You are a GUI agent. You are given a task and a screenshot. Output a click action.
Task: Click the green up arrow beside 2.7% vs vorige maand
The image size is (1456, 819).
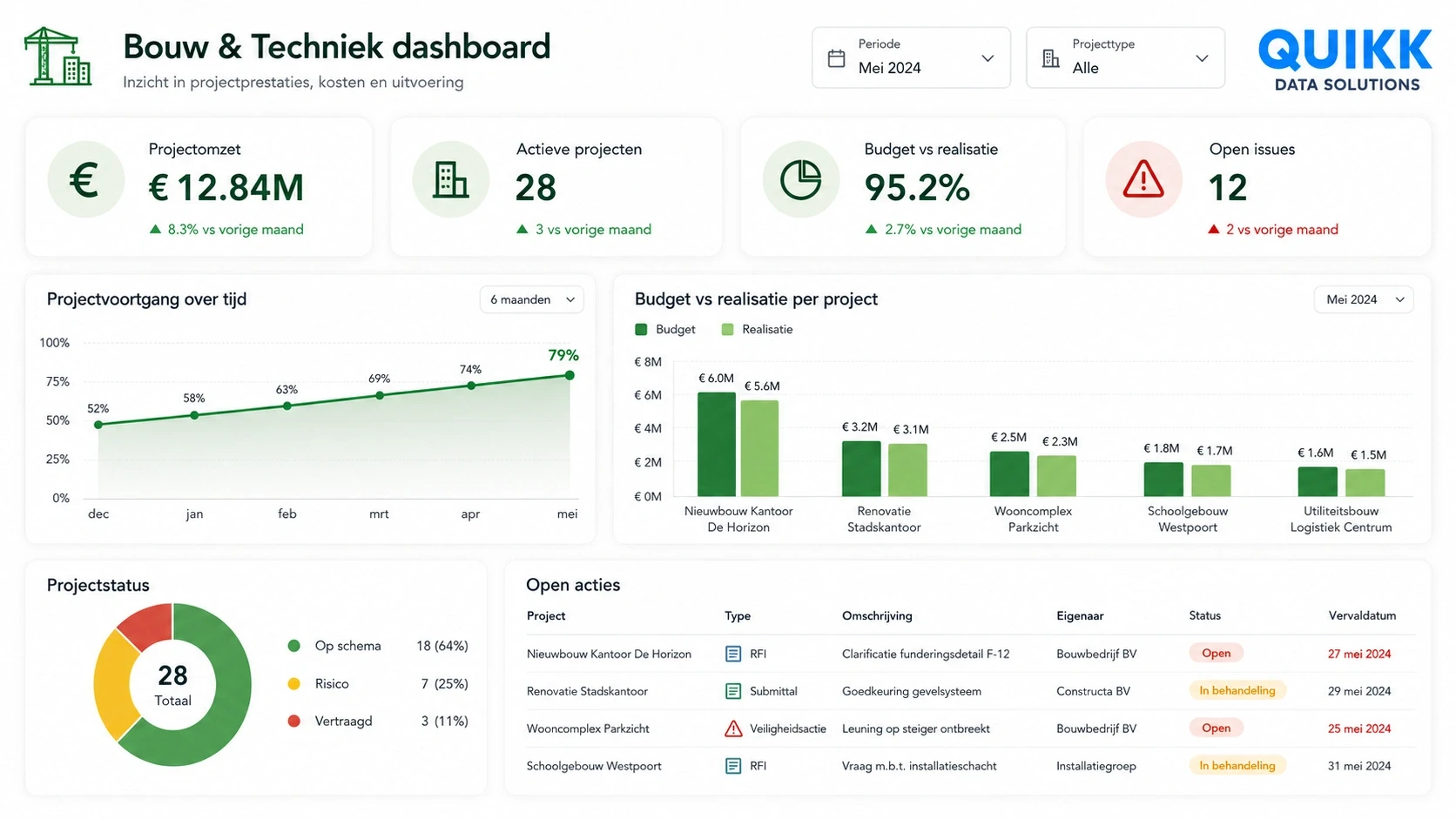[x=871, y=229]
